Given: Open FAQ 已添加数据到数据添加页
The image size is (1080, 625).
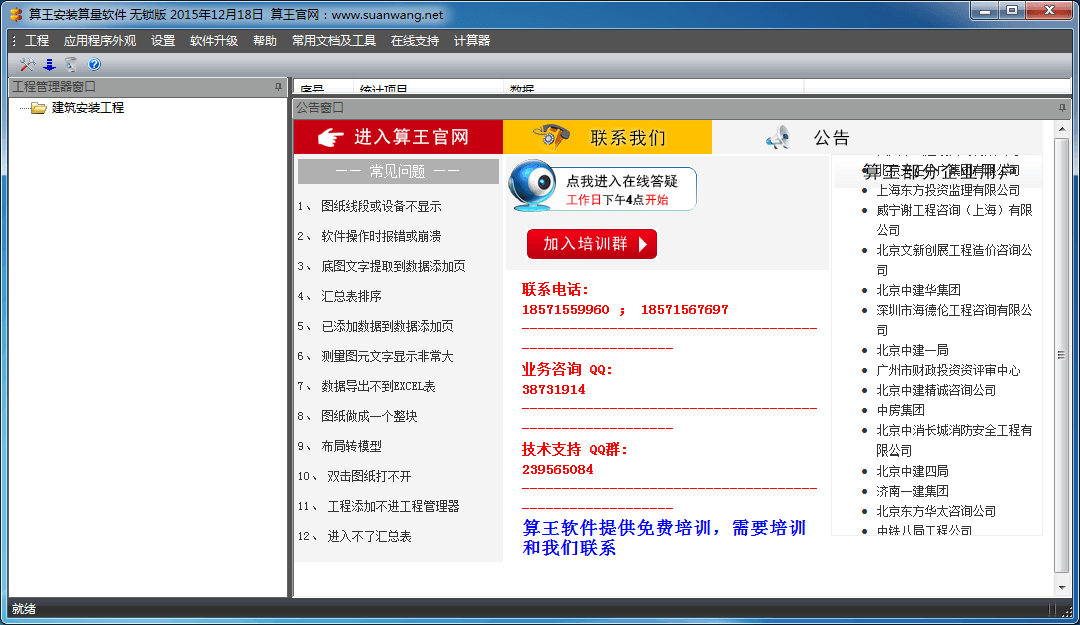Looking at the screenshot, I should click(x=387, y=326).
